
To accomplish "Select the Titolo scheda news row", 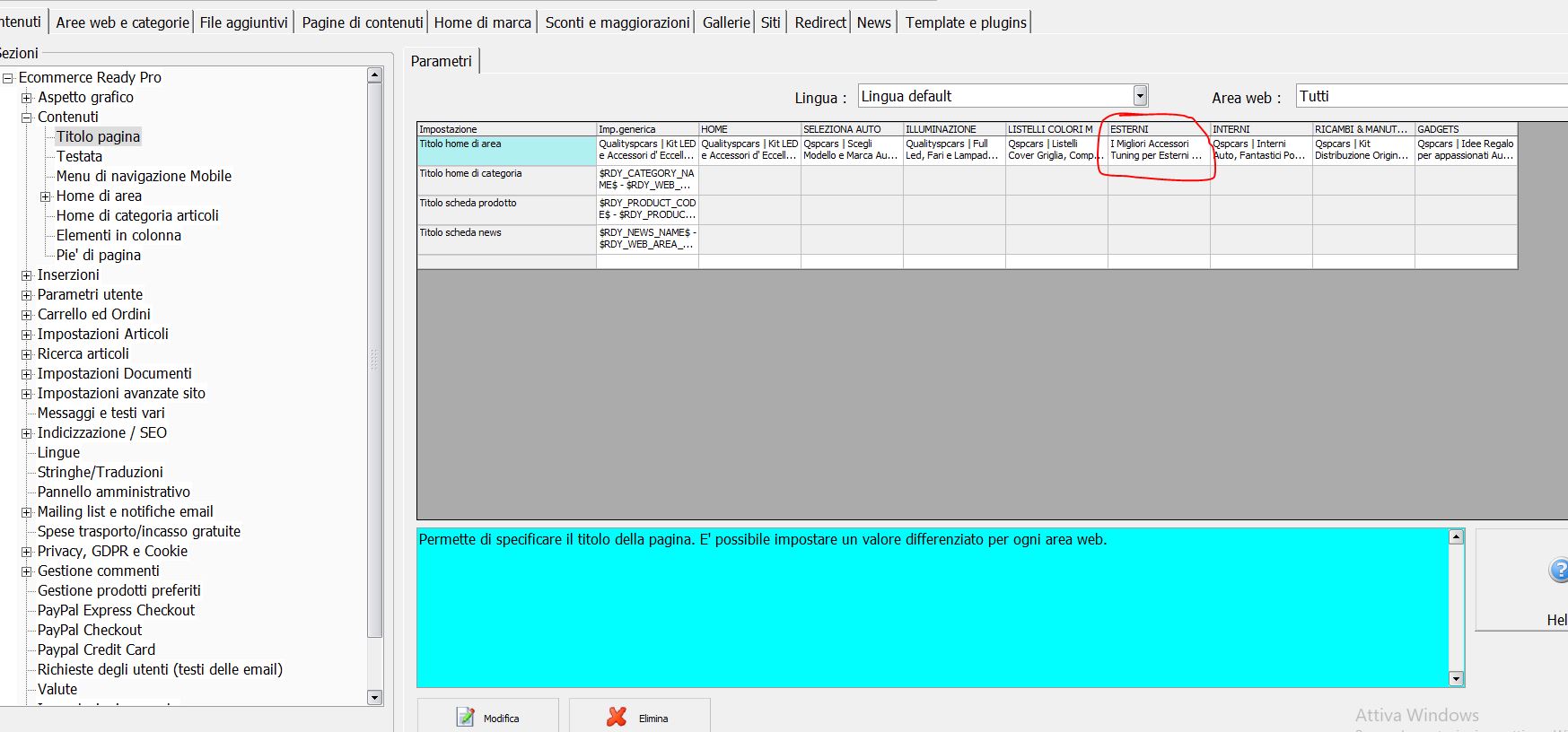I will pos(507,240).
